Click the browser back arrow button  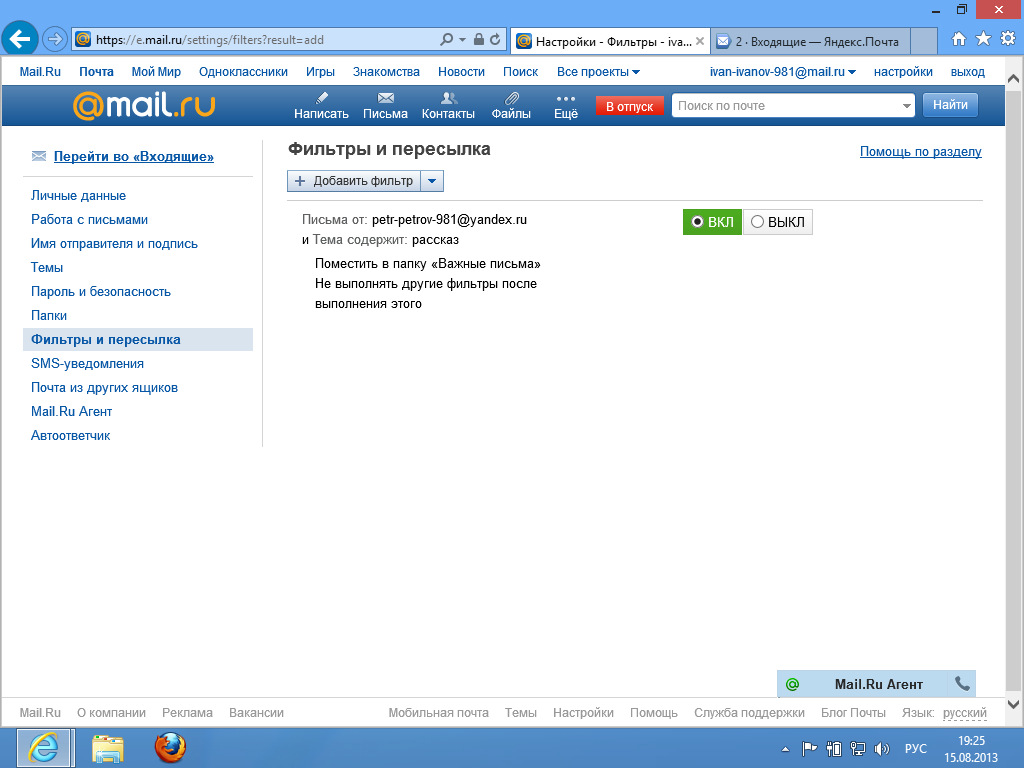(20, 39)
